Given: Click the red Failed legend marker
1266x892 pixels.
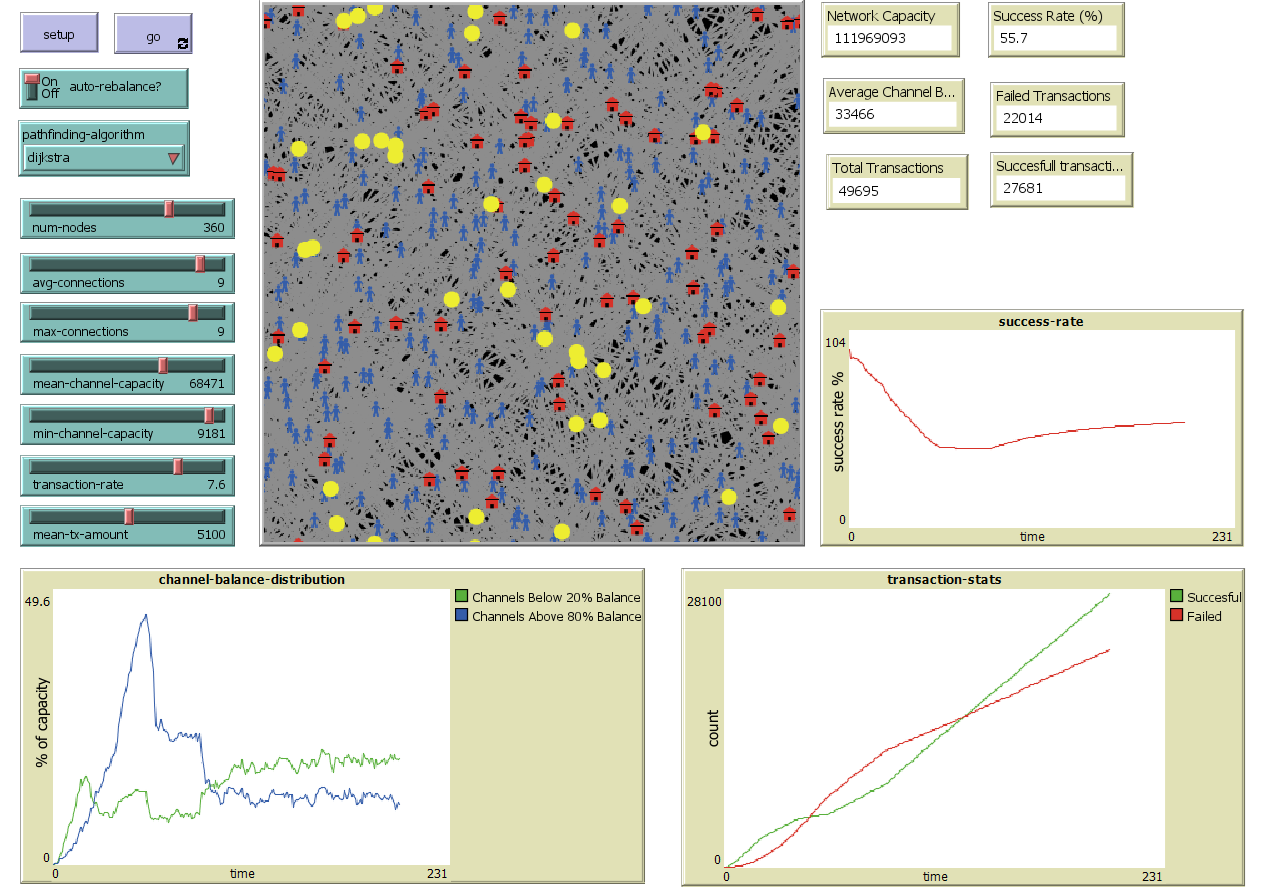Looking at the screenshot, I should [1176, 616].
